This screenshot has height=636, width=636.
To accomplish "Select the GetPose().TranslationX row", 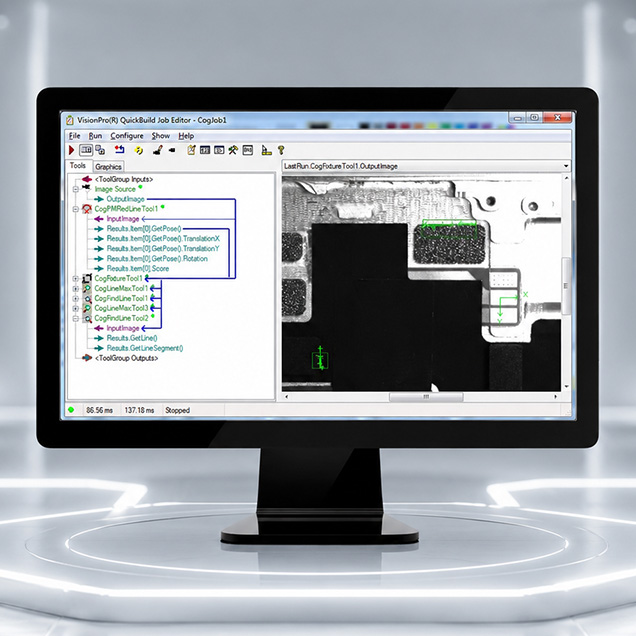I will [163, 238].
